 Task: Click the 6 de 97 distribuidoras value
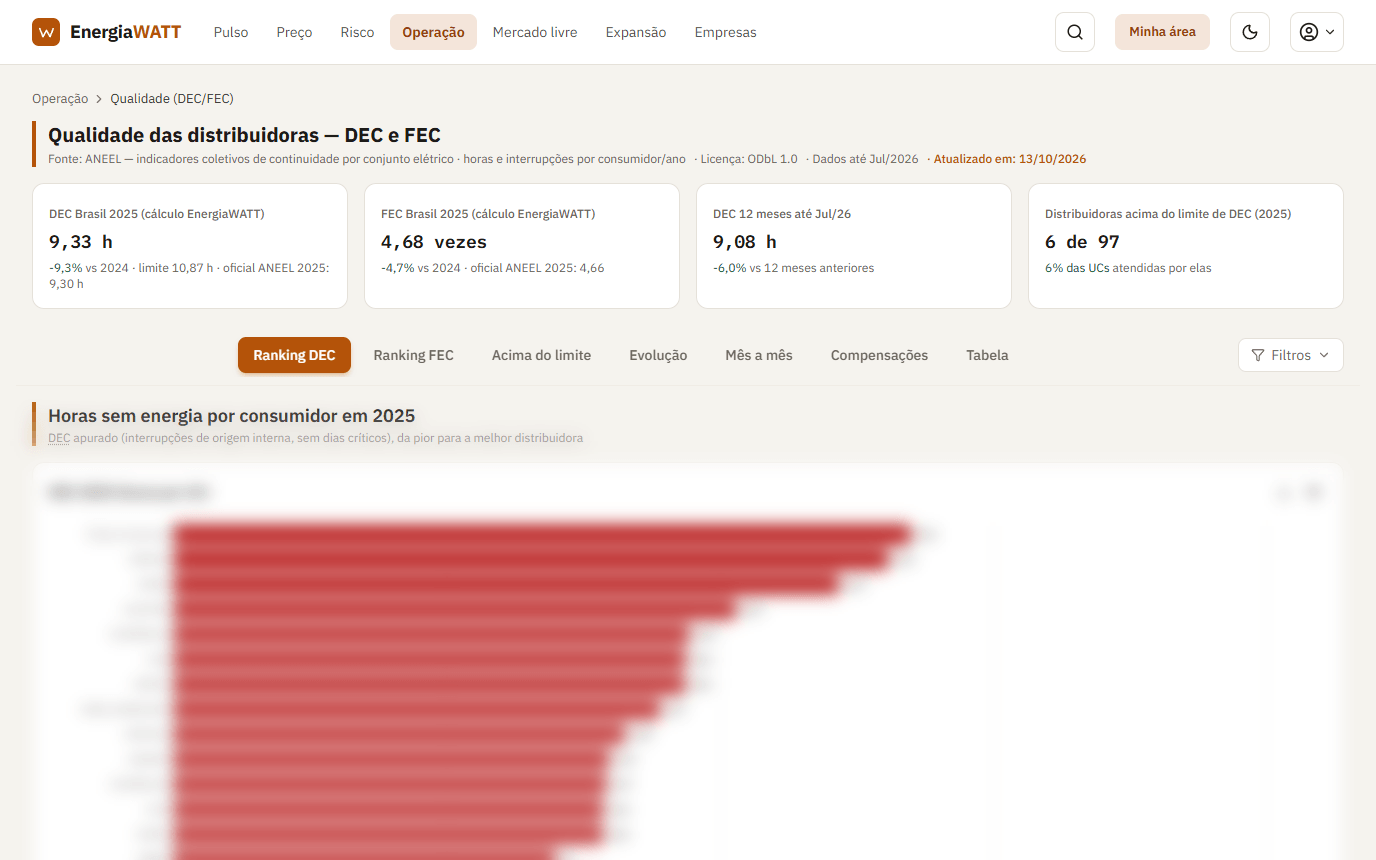tap(1082, 241)
